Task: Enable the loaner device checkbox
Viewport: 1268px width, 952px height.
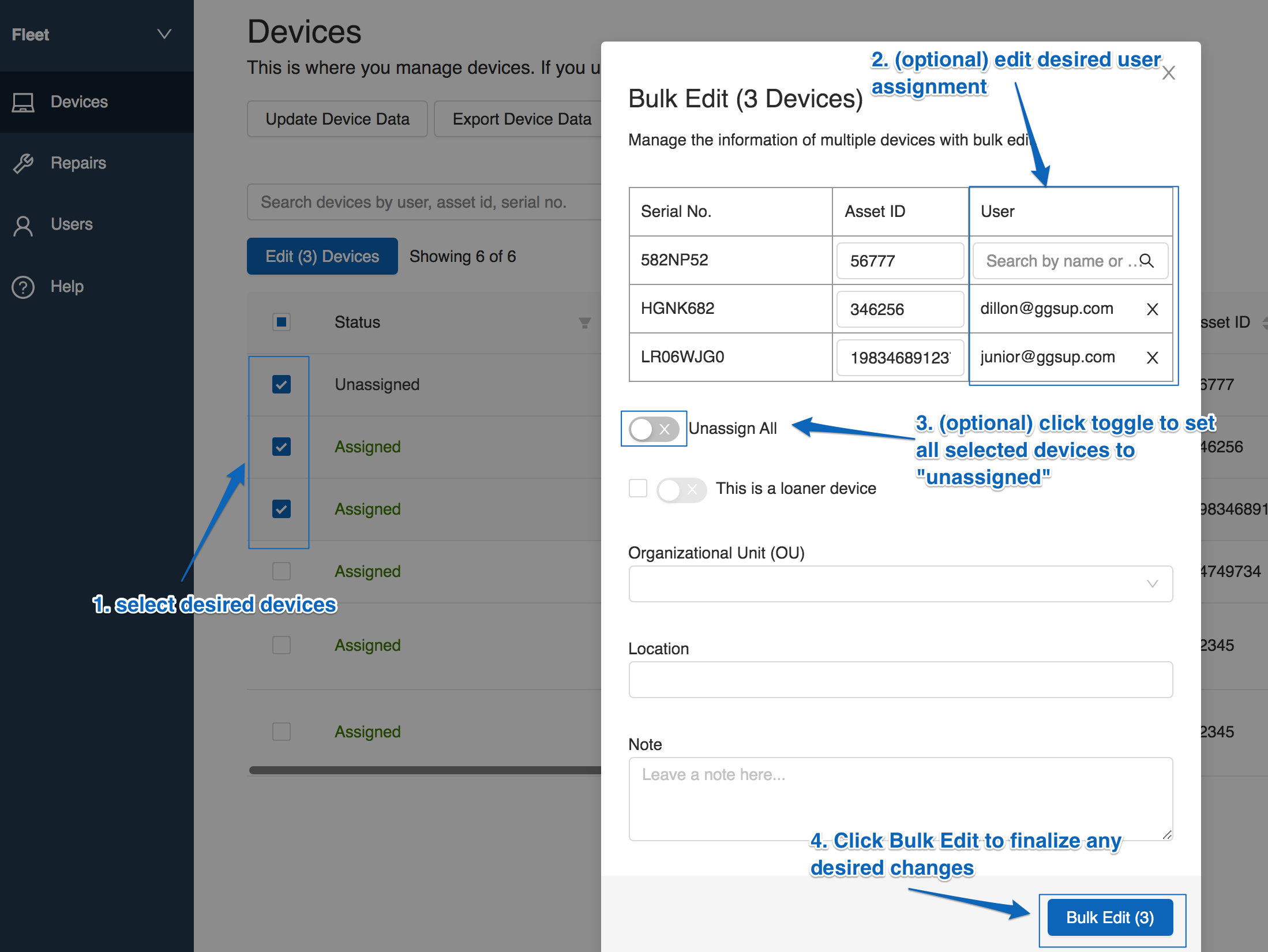Action: (635, 488)
